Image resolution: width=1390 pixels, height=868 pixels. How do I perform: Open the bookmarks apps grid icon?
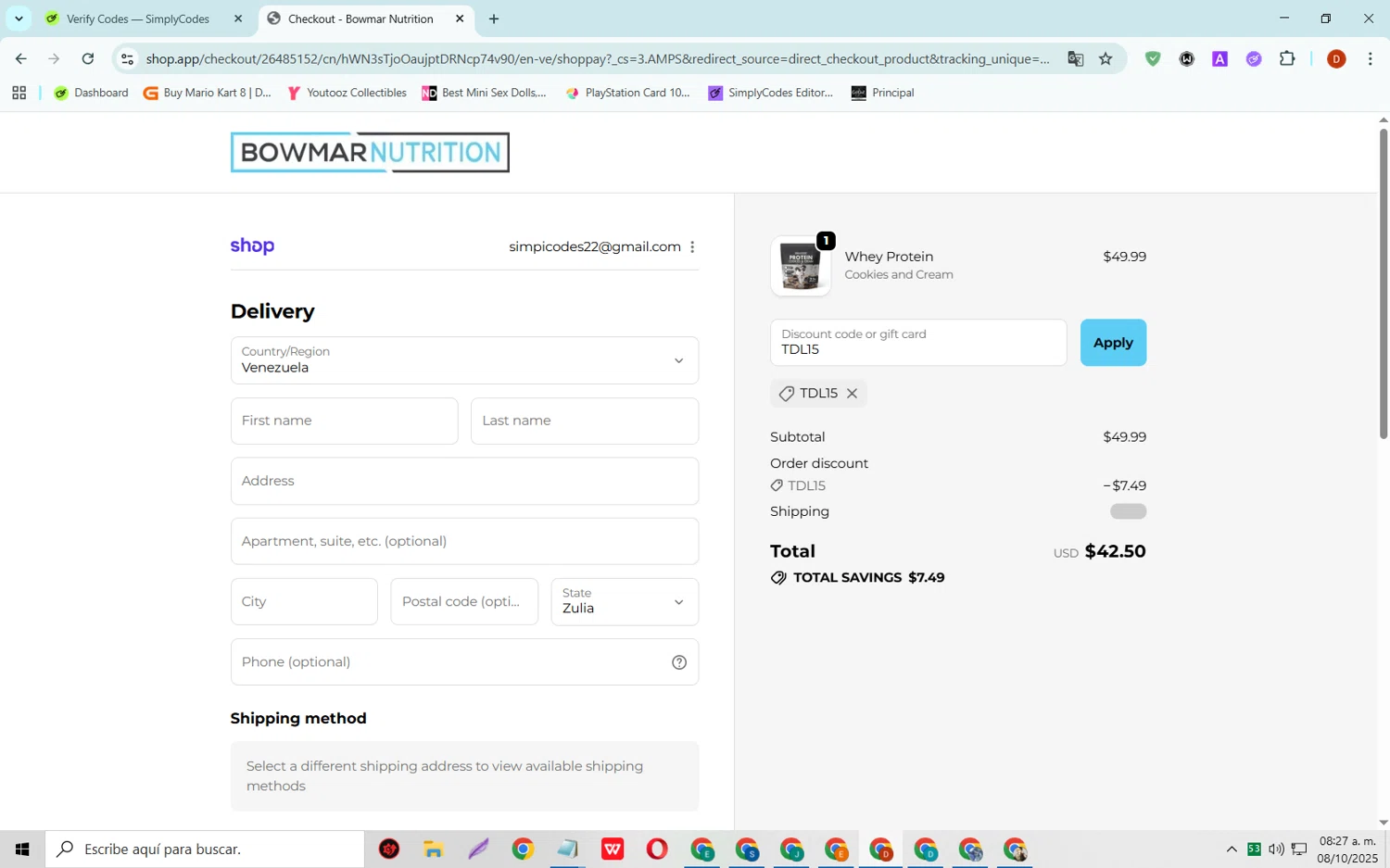coord(19,93)
